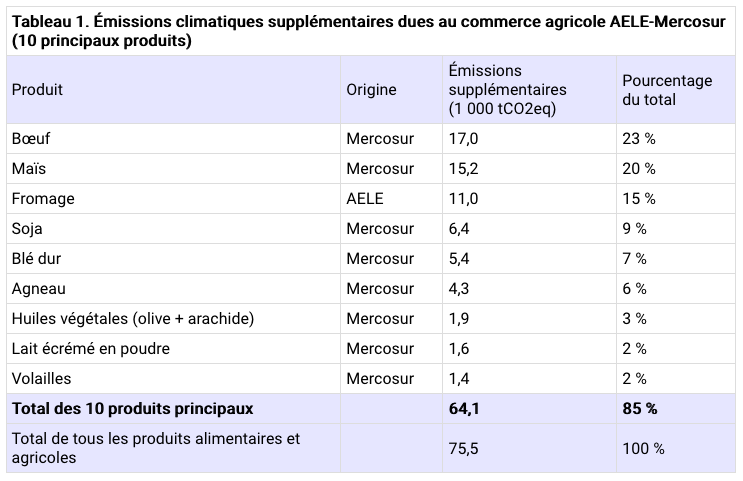Select the Soja product cell
743x481 pixels.
tap(28, 228)
